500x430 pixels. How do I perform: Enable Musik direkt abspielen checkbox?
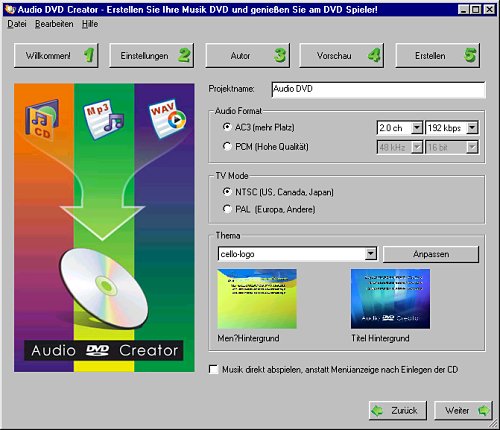[213, 369]
